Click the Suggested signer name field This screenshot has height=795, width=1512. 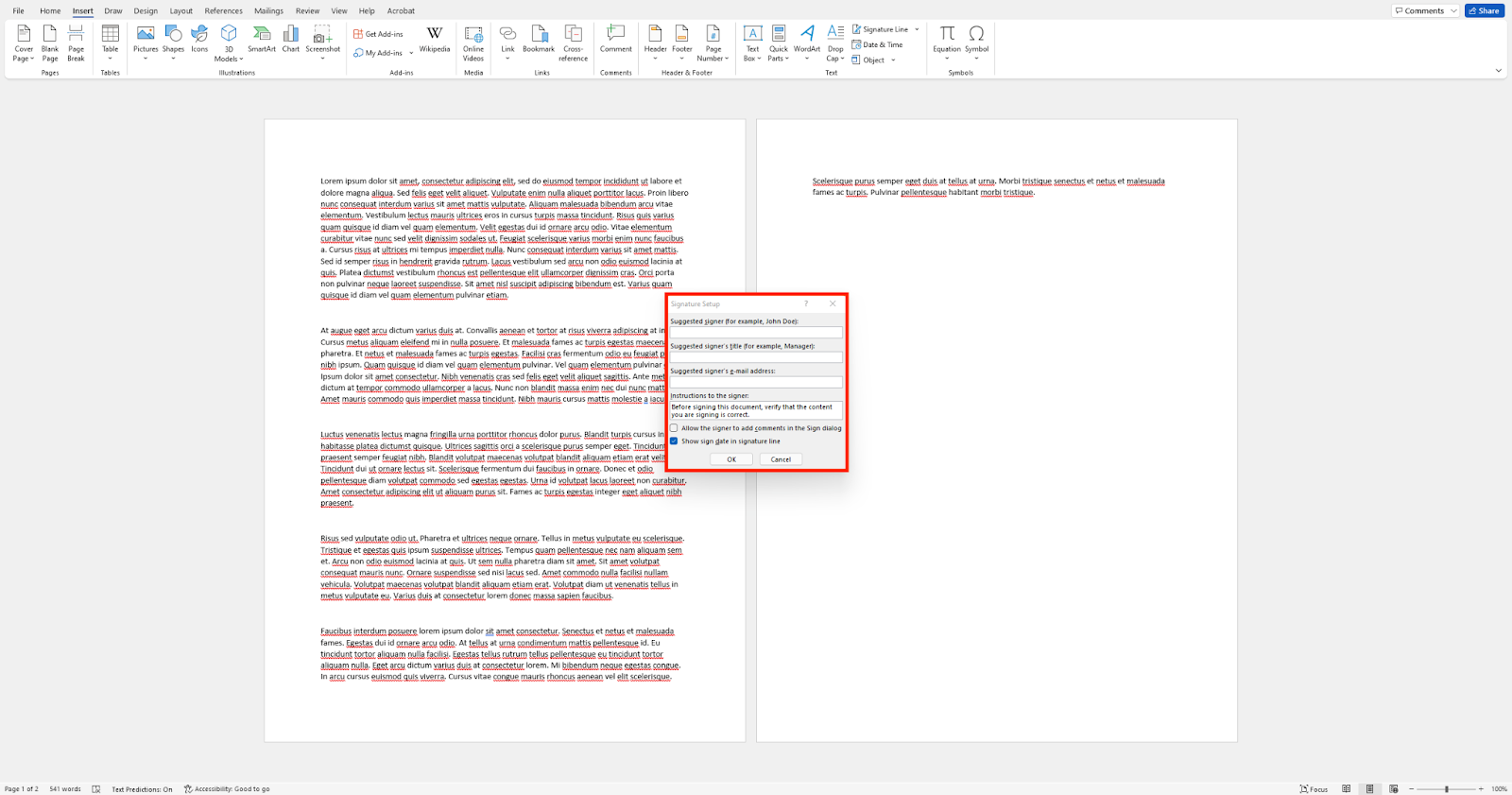[x=756, y=333]
